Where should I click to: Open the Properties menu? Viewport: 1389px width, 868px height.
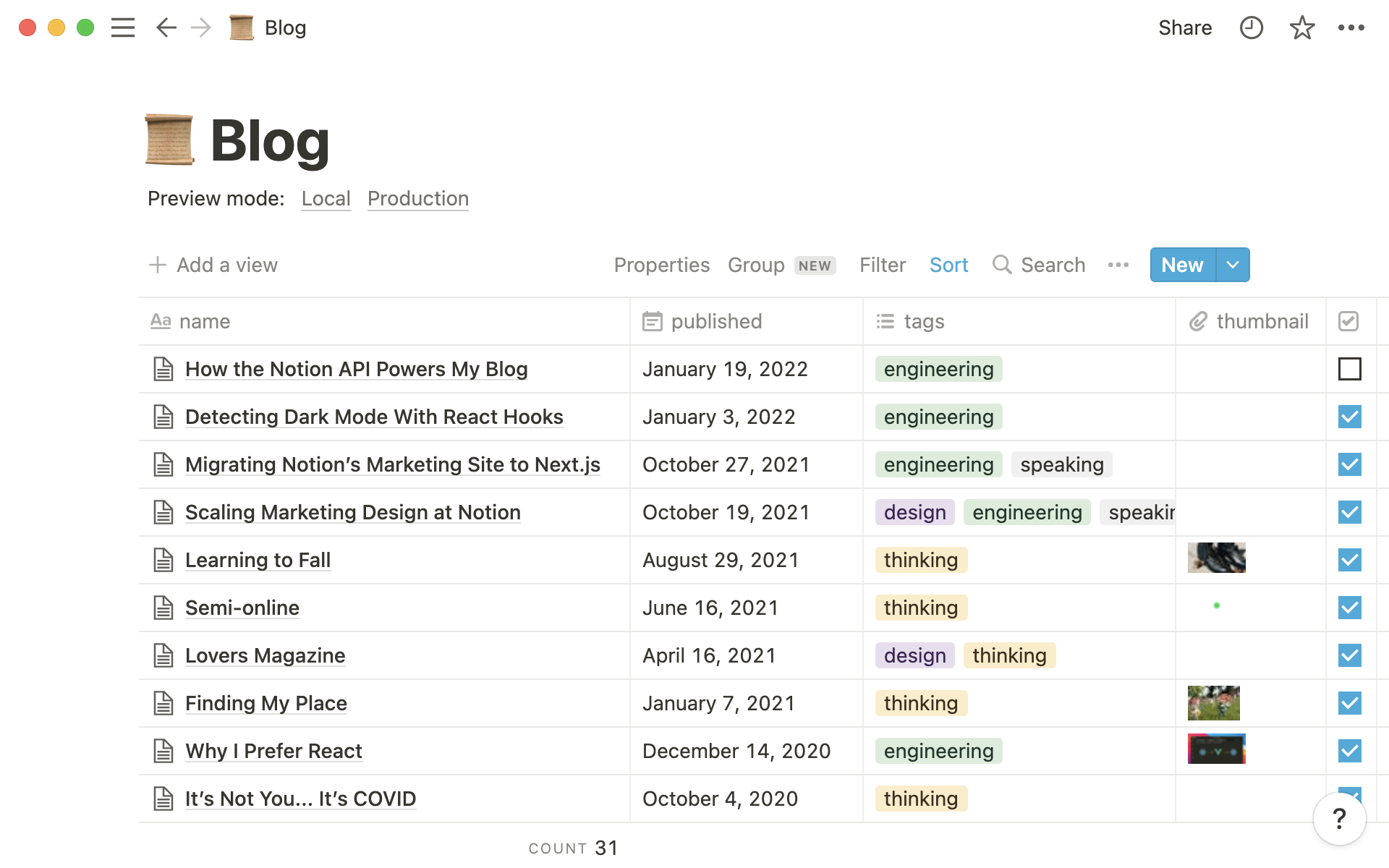661,265
